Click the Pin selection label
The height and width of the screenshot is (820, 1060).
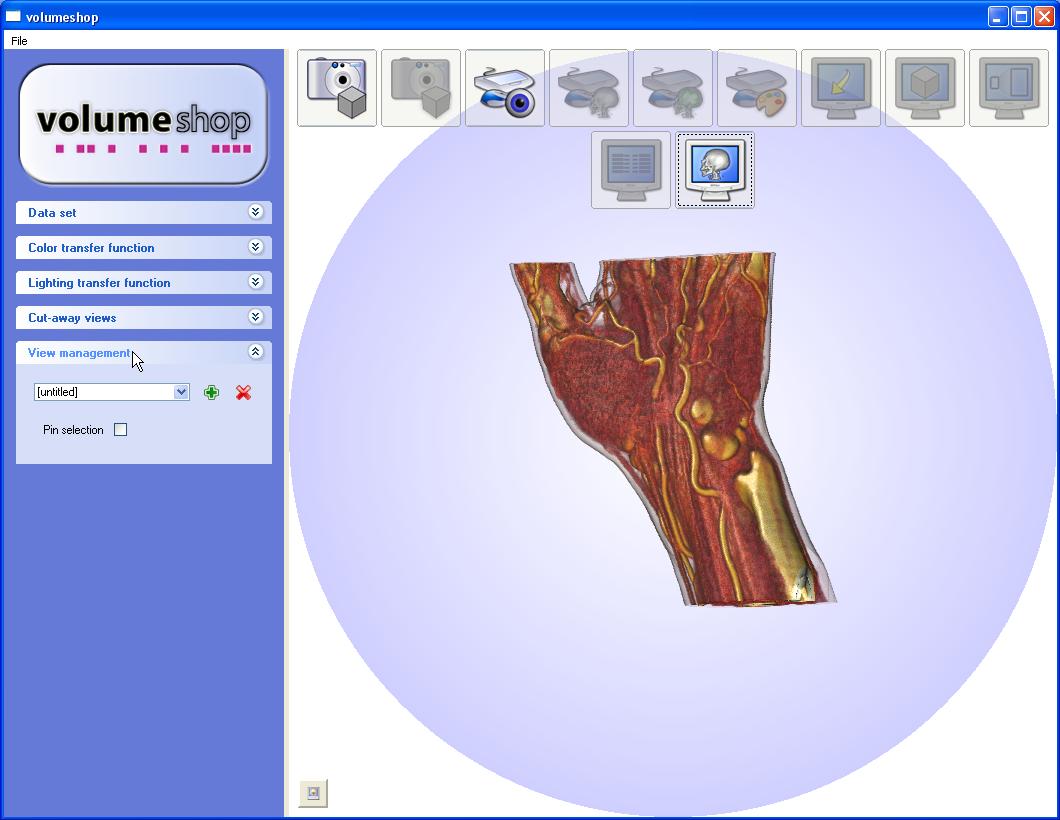click(73, 430)
